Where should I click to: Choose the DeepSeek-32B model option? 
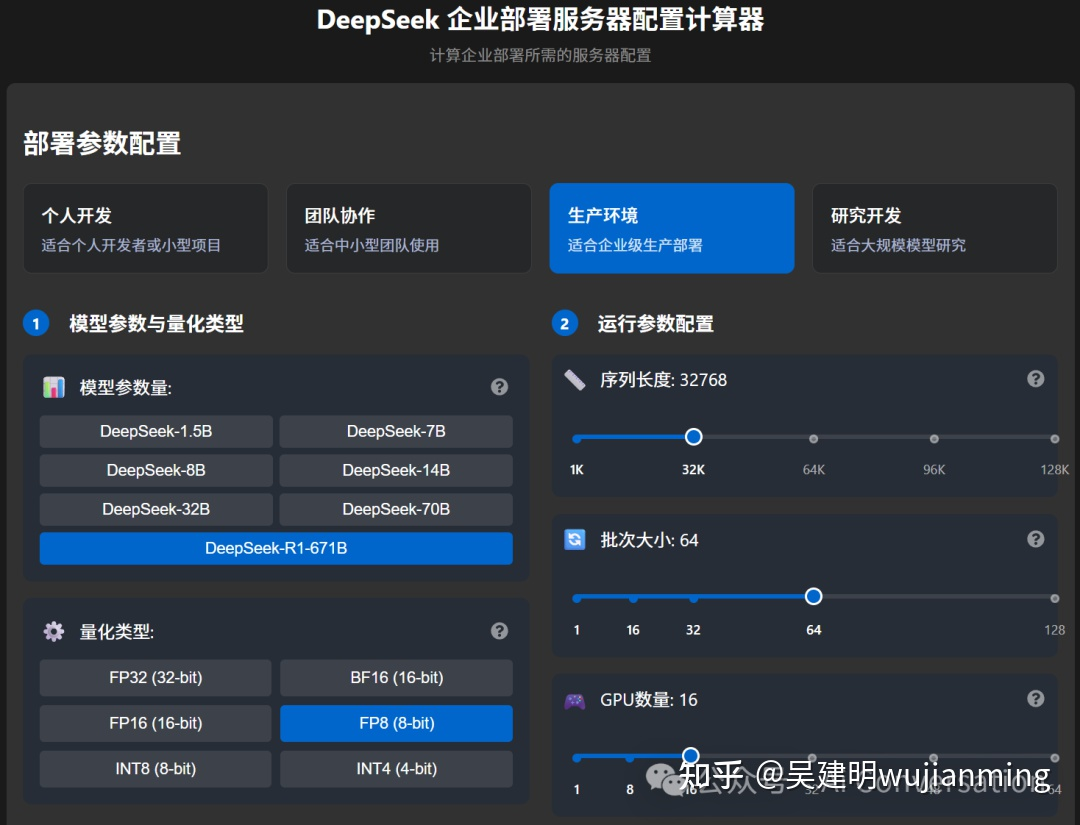(155, 509)
